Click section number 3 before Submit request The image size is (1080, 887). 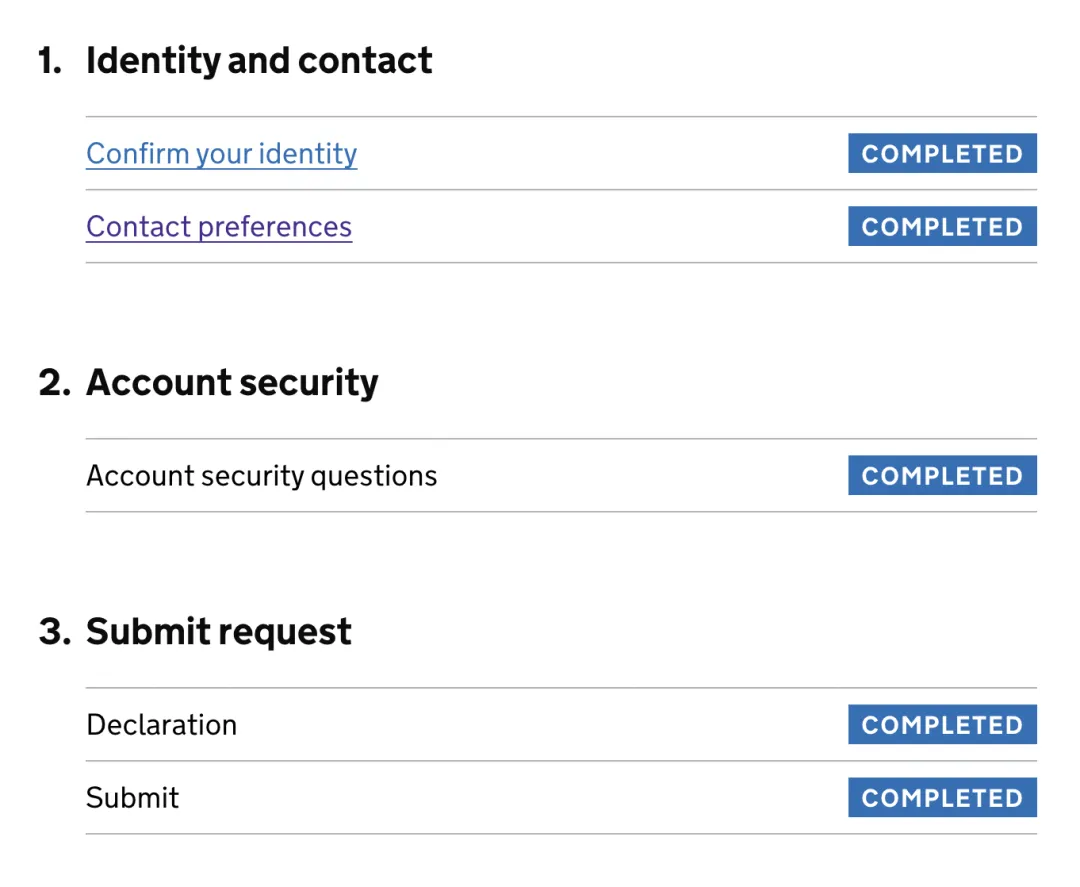pyautogui.click(x=53, y=632)
